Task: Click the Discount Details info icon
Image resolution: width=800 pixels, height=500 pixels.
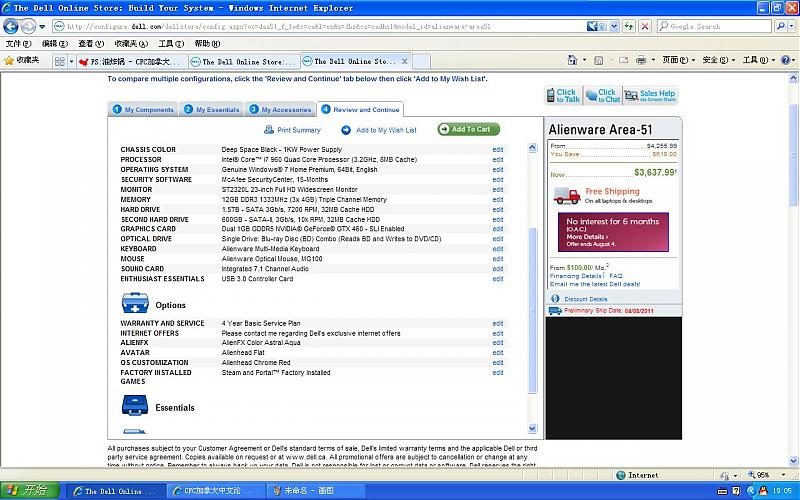Action: (555, 298)
